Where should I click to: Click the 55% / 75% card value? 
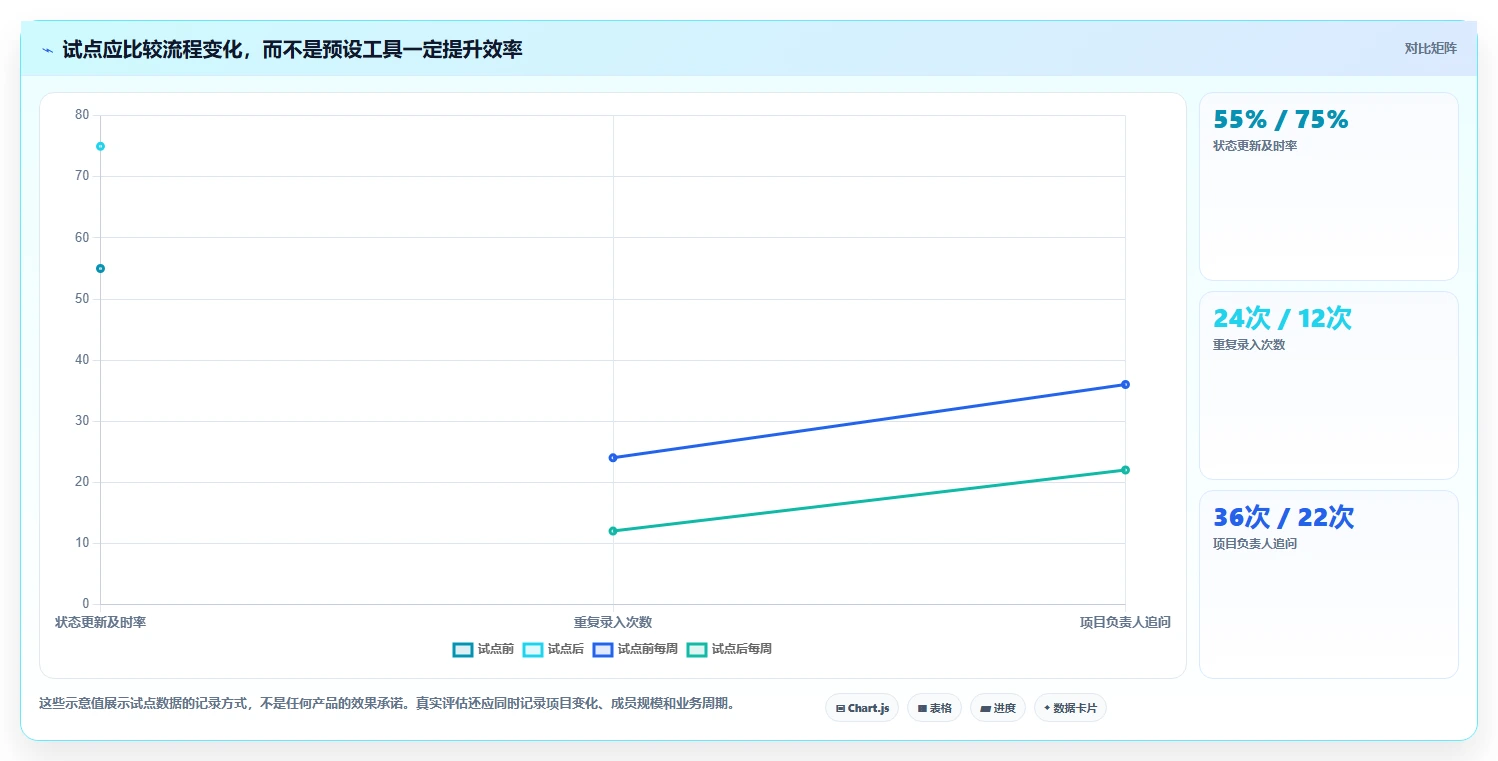click(x=1281, y=119)
